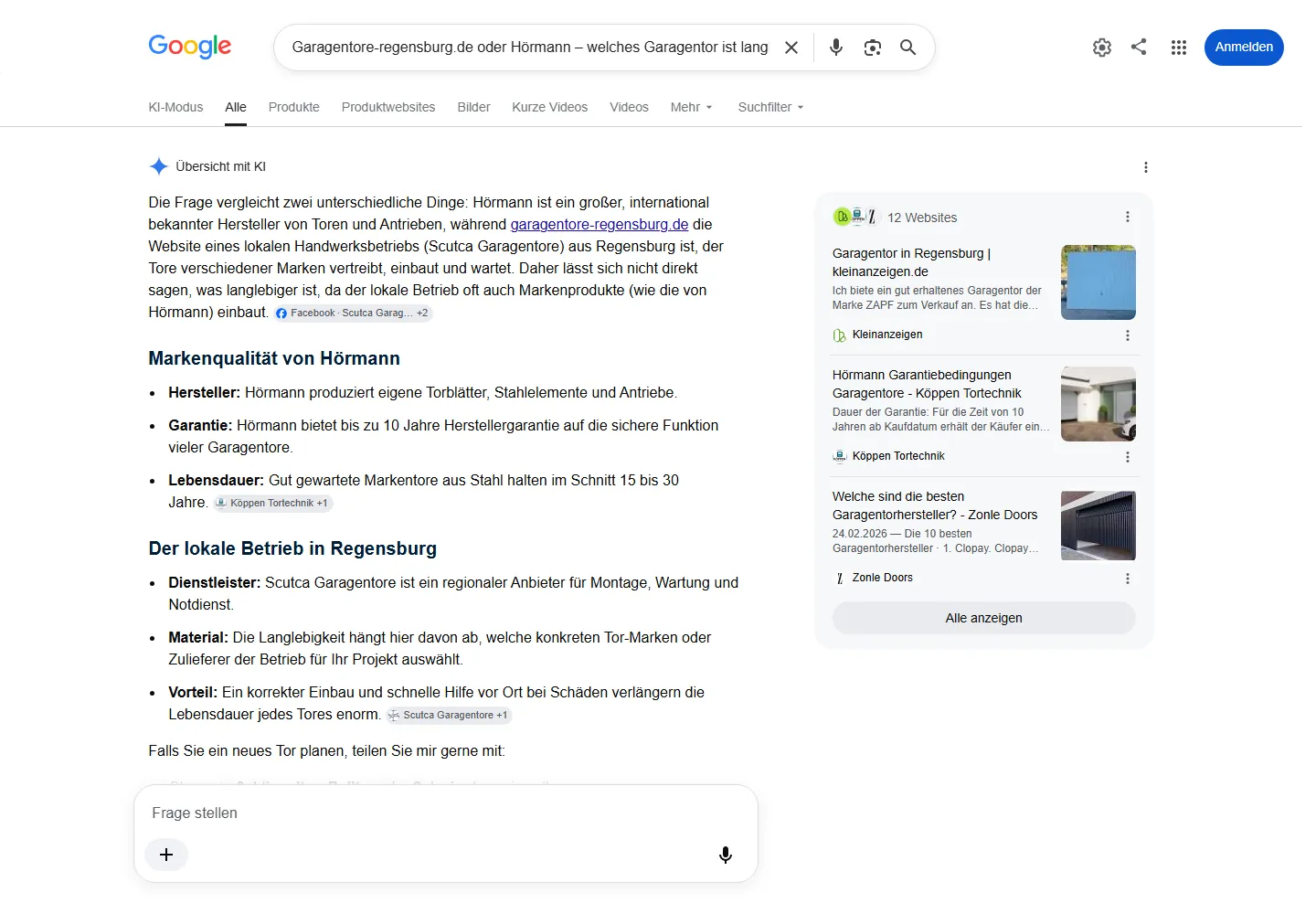Click the Übersicht mit KI label
1316x914 pixels.
[220, 166]
